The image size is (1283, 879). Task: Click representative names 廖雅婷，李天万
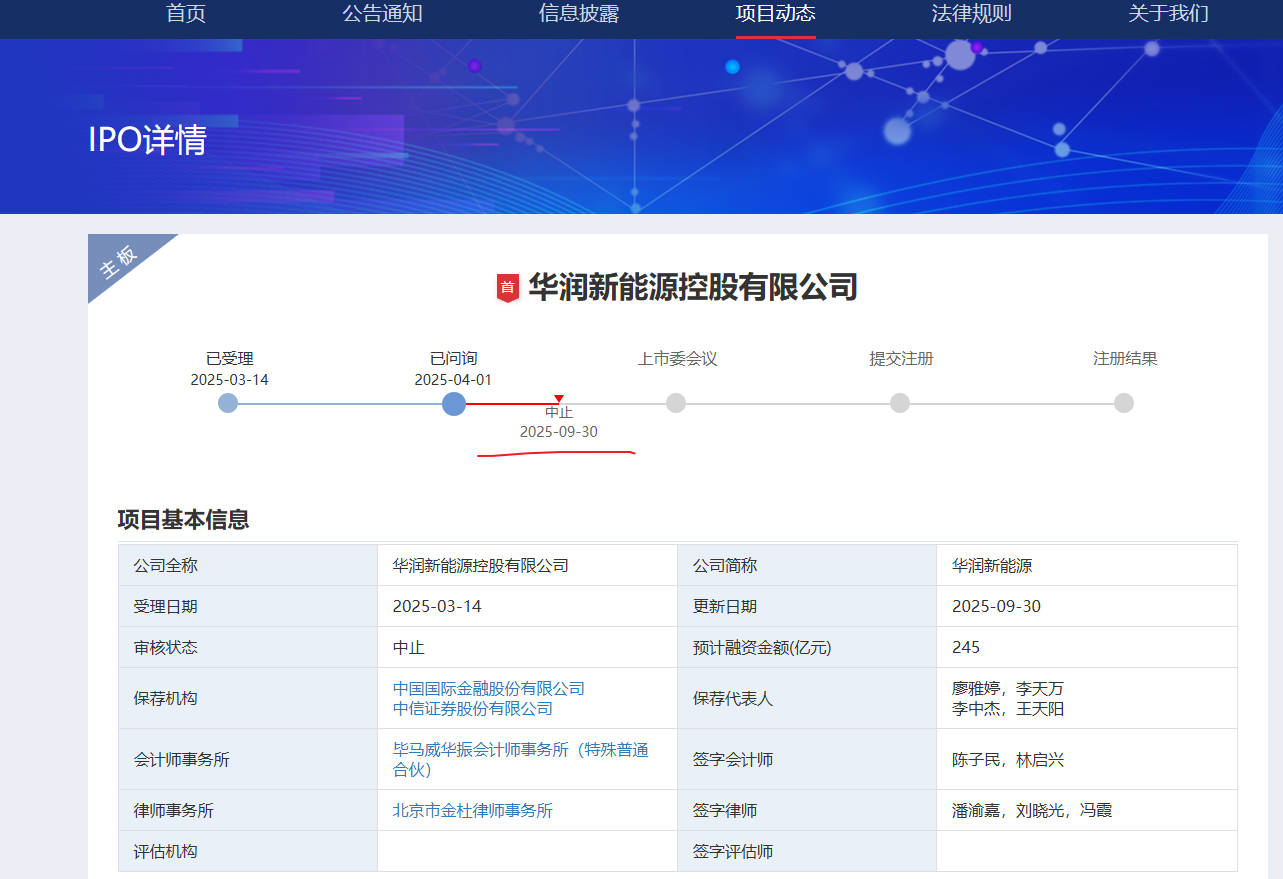tap(1008, 688)
